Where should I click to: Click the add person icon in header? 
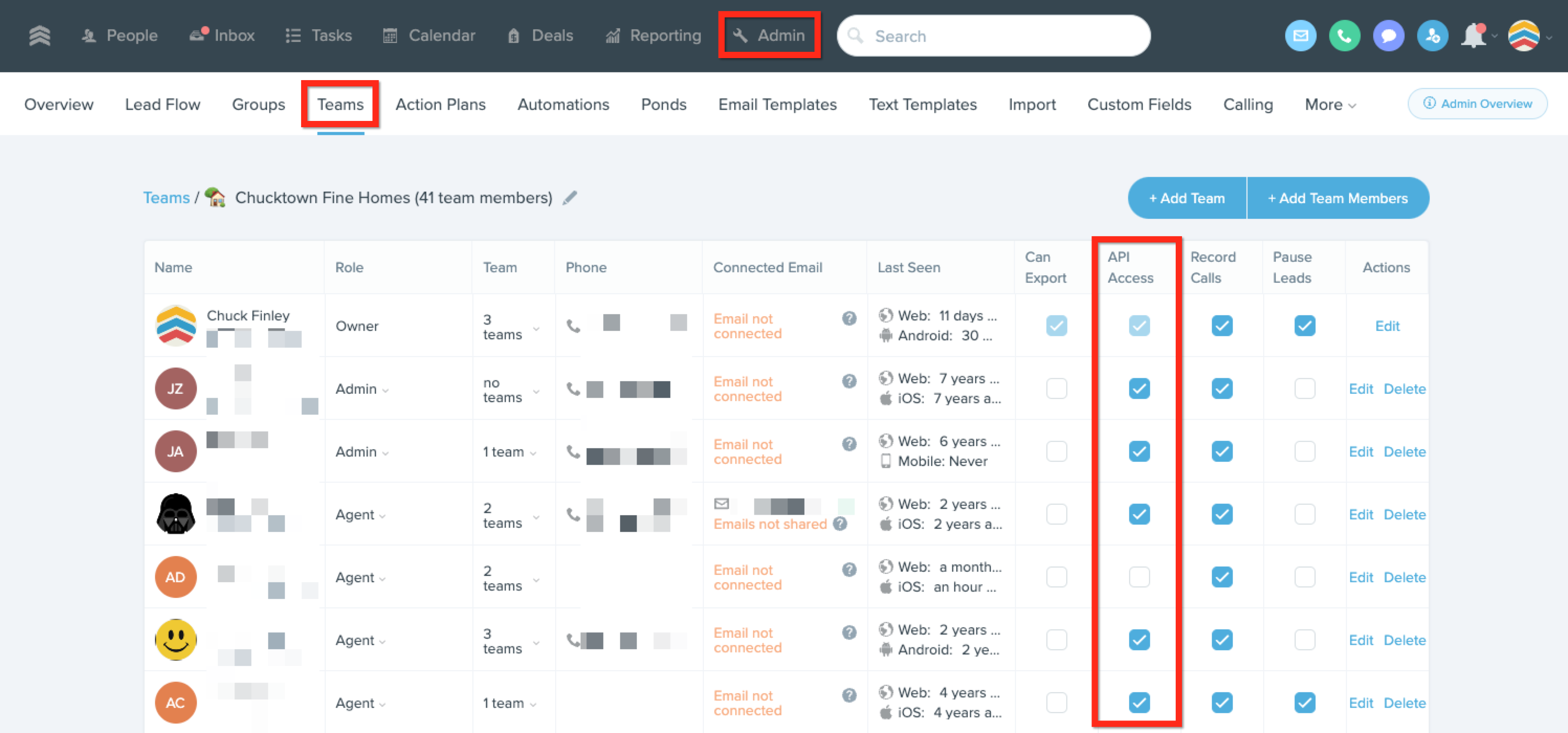(x=1432, y=36)
